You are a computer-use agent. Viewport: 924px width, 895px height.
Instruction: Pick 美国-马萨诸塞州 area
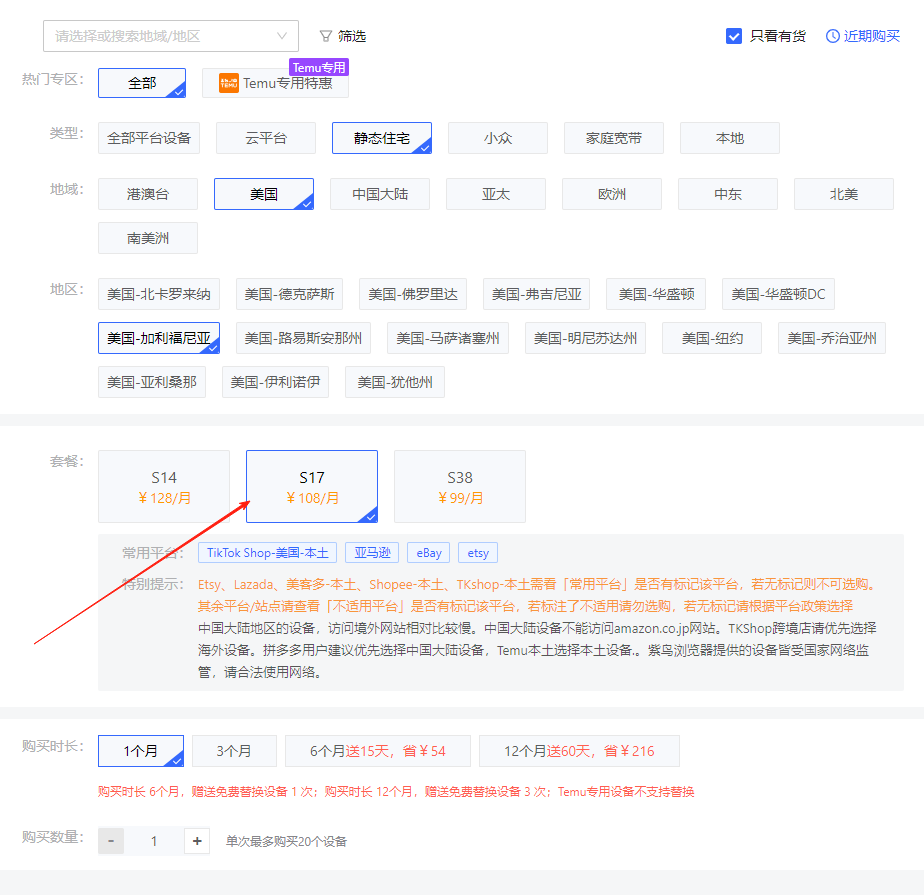point(448,338)
